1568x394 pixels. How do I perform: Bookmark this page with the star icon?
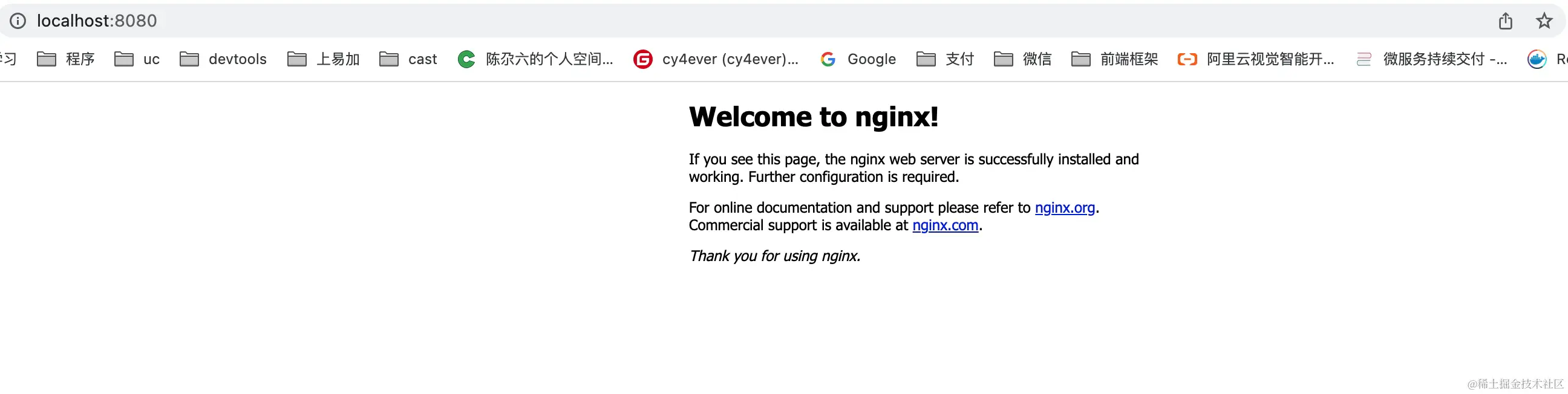(1544, 21)
